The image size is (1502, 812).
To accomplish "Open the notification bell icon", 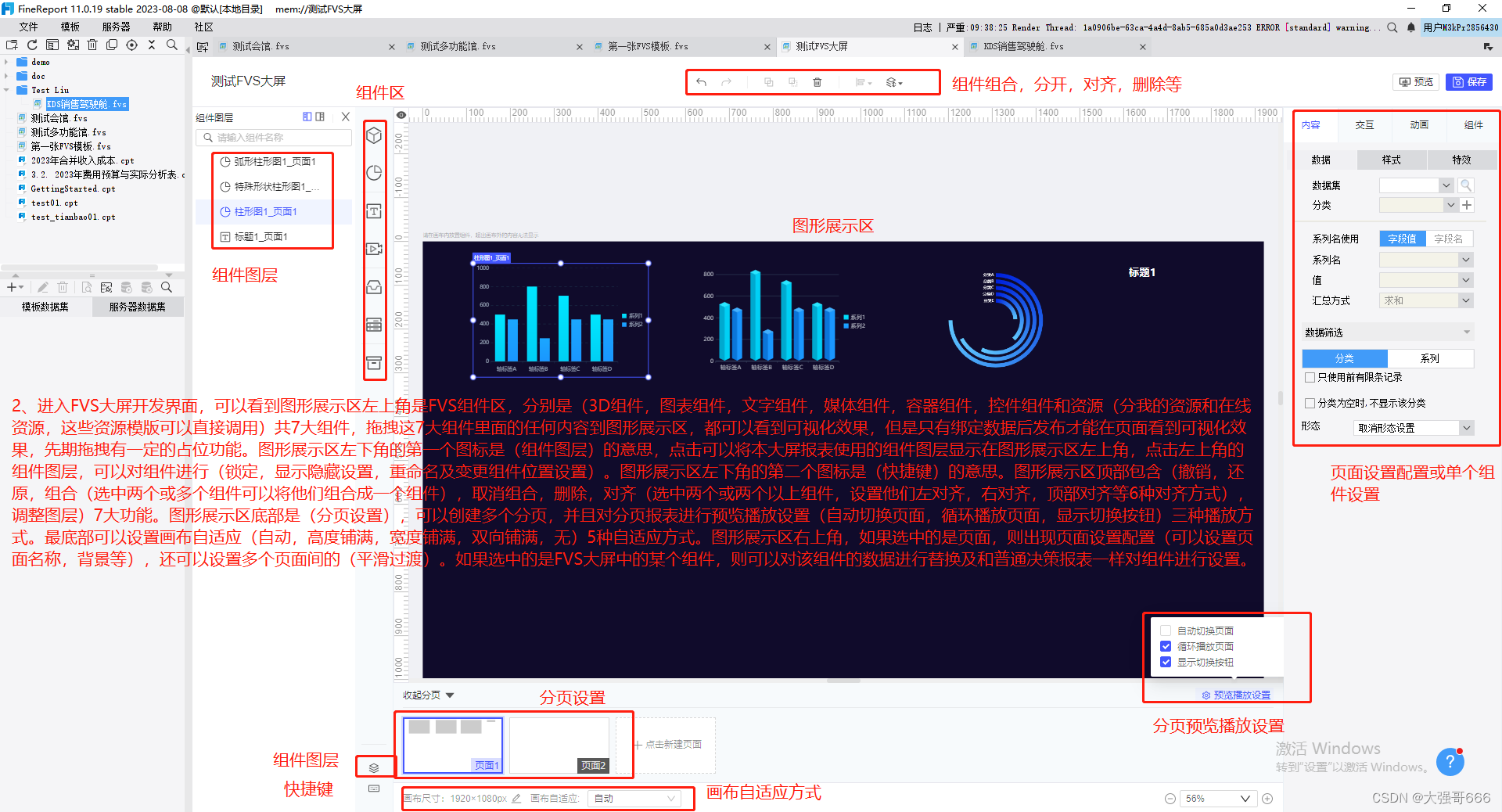I will pos(1410,27).
